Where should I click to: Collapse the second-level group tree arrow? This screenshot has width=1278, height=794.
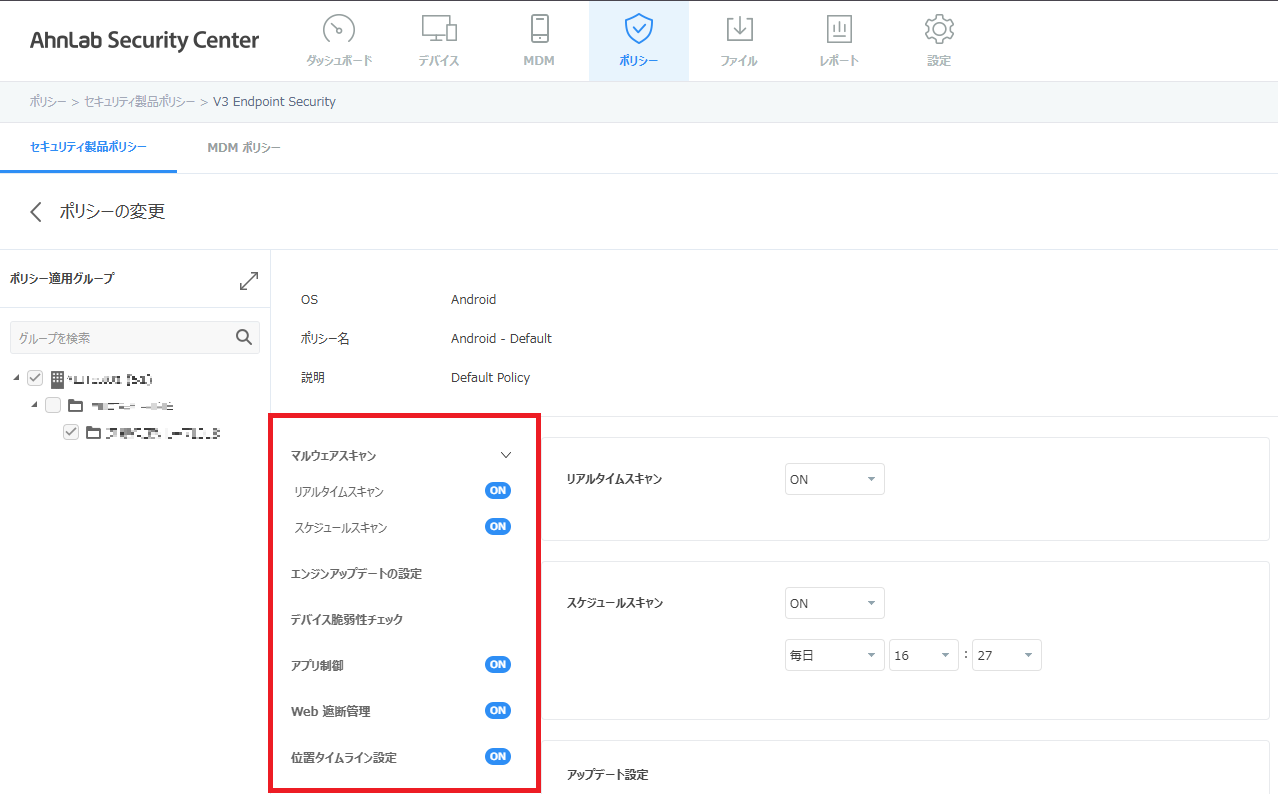pyautogui.click(x=35, y=405)
